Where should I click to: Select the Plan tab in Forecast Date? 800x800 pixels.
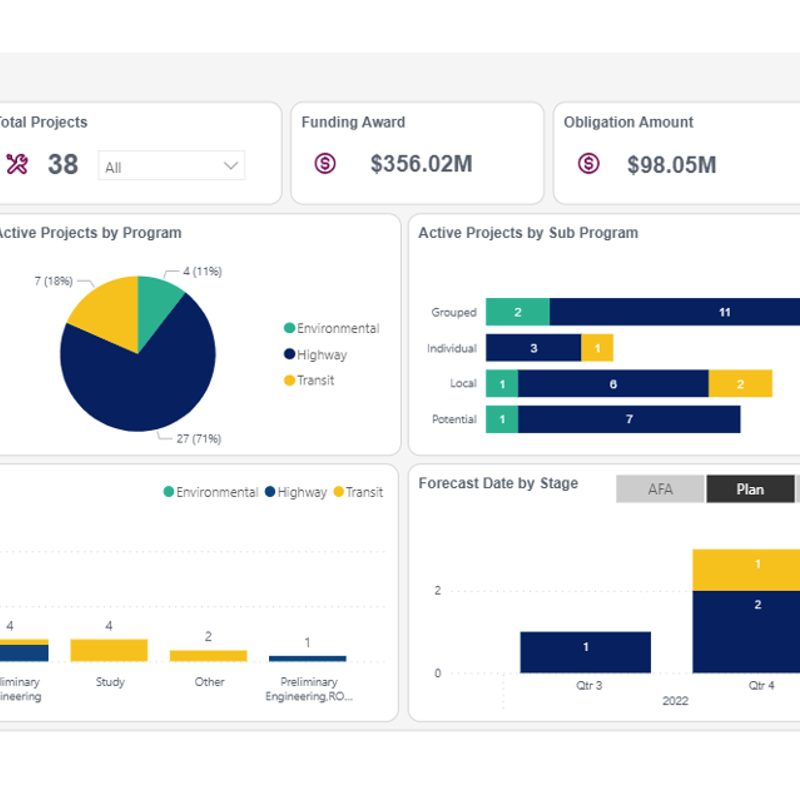[750, 489]
